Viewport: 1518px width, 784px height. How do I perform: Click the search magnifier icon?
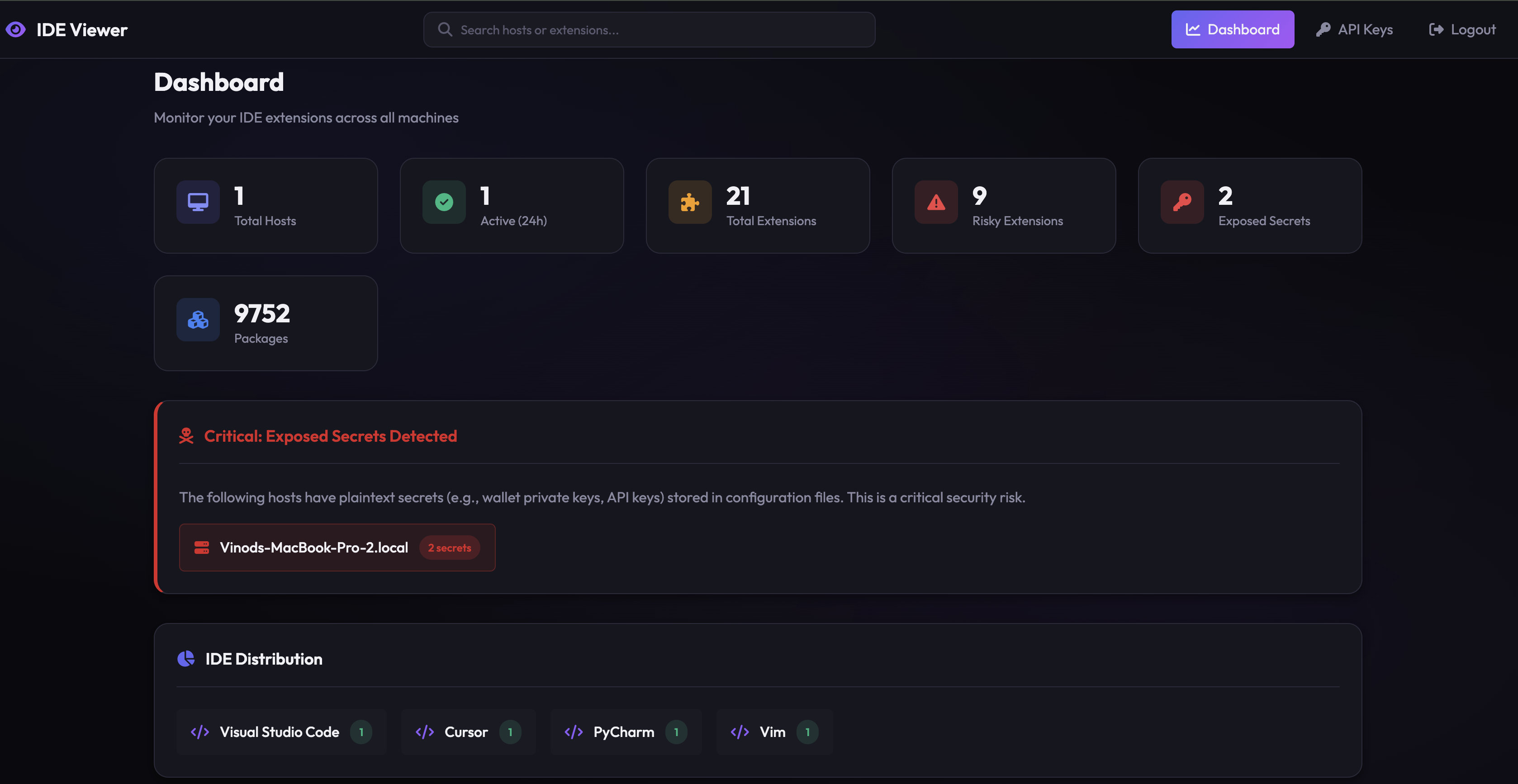click(x=445, y=29)
